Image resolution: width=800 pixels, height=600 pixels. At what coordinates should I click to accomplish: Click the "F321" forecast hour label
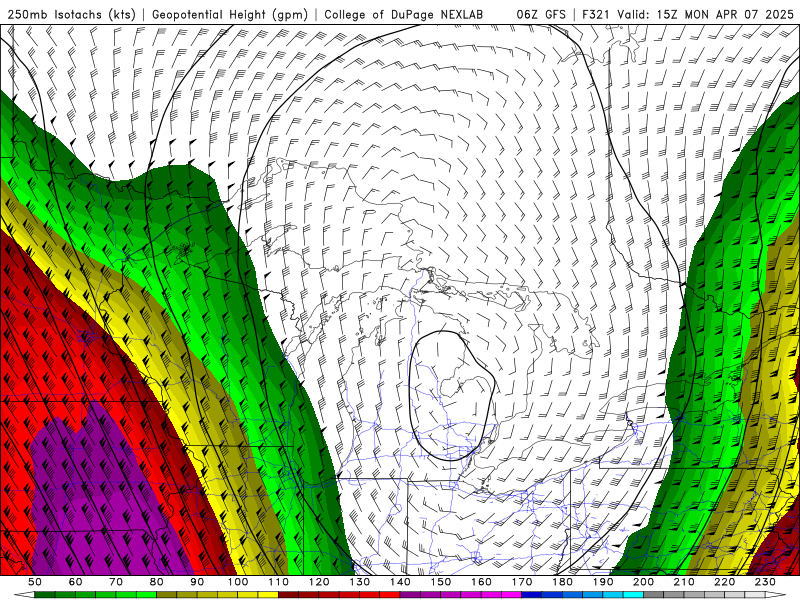pyautogui.click(x=597, y=14)
